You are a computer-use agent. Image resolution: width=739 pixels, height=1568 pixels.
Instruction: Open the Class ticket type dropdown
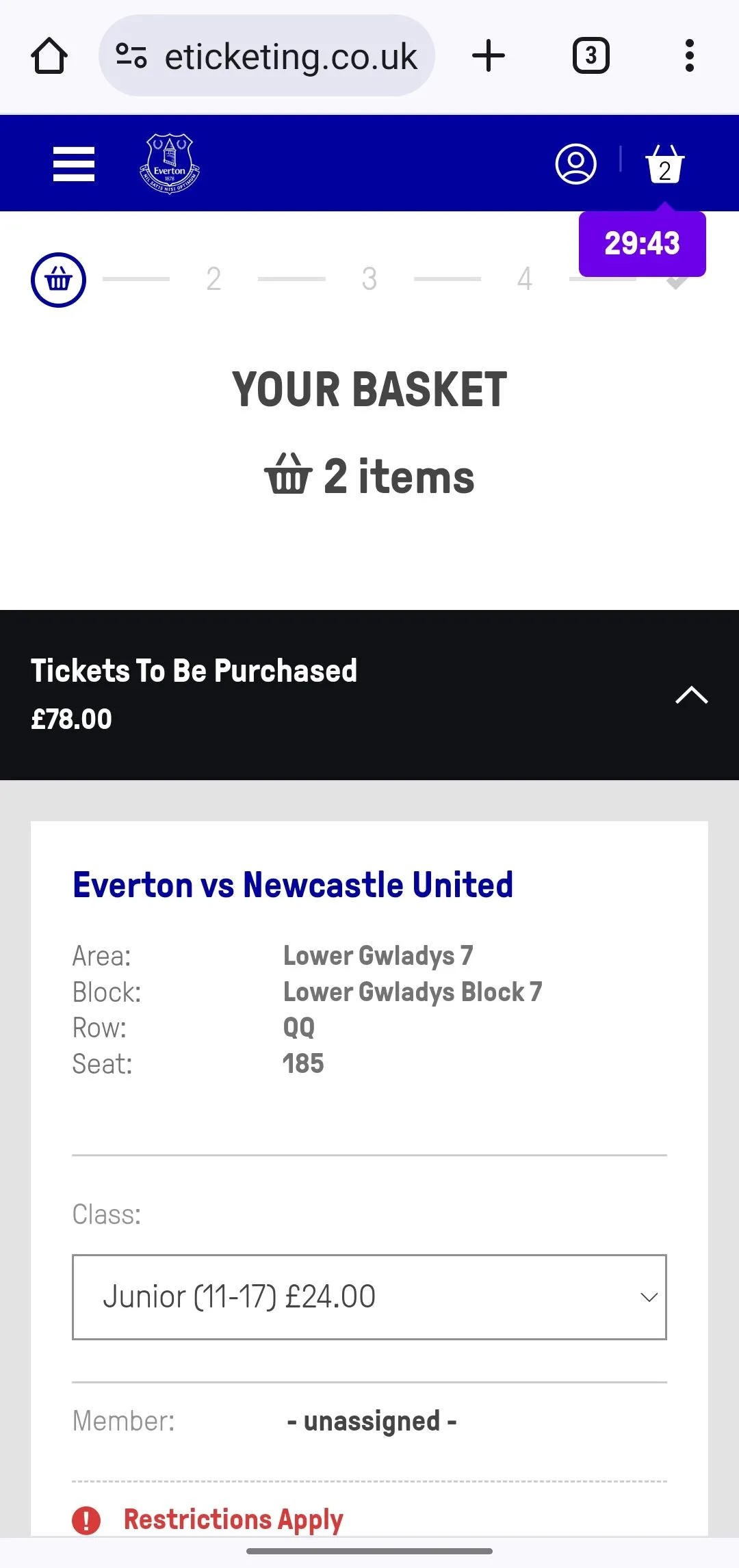pos(369,1297)
